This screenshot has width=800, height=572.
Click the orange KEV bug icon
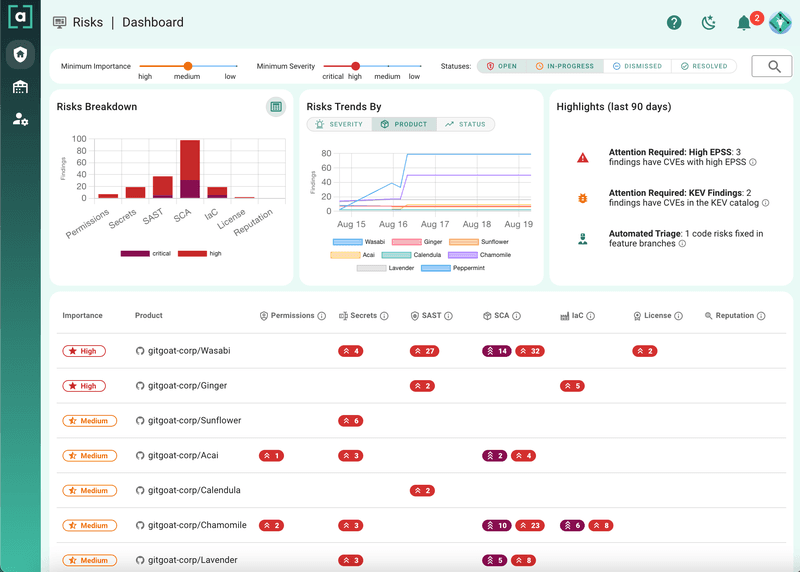[x=583, y=198]
